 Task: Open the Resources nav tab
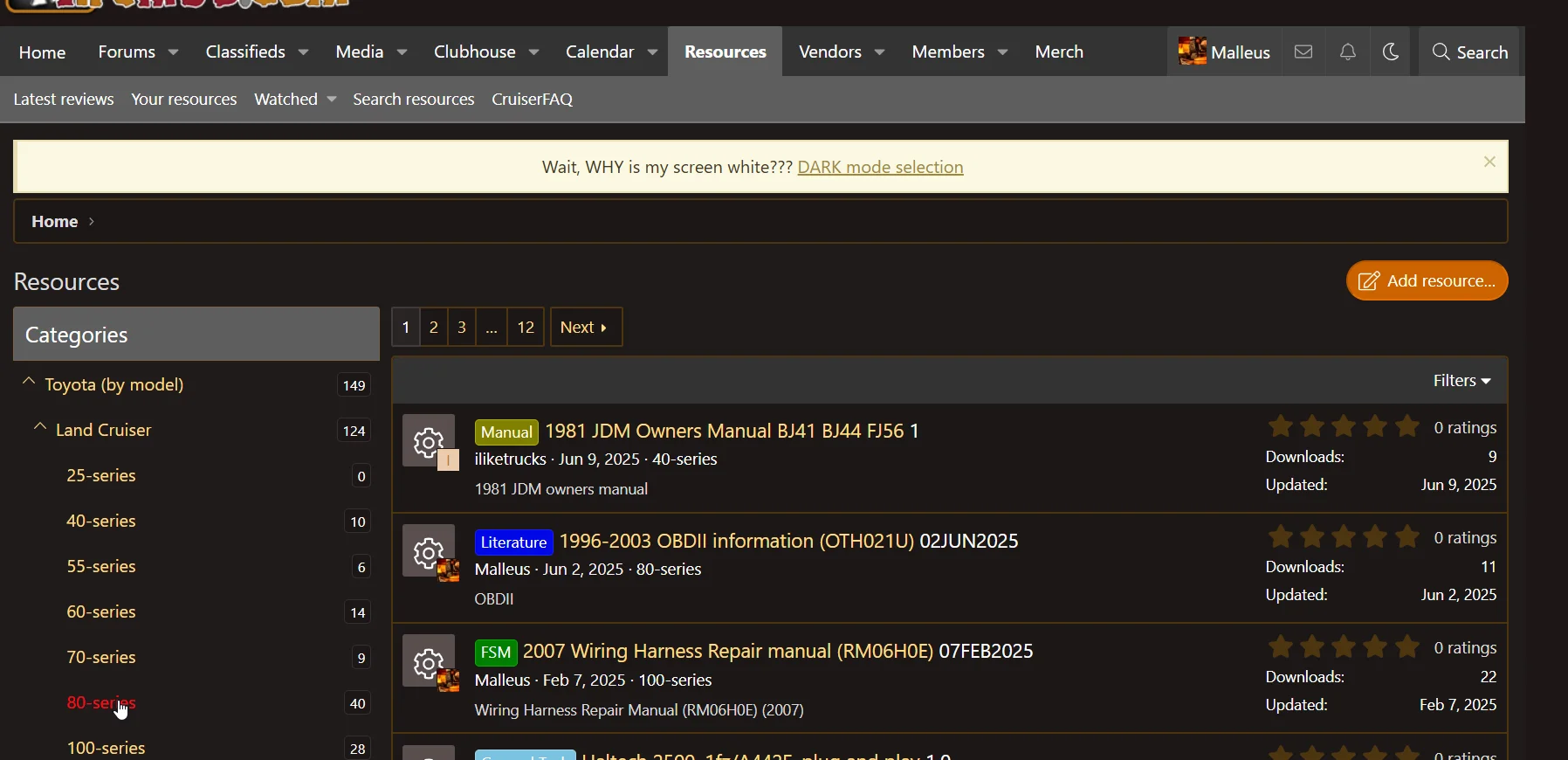point(726,52)
